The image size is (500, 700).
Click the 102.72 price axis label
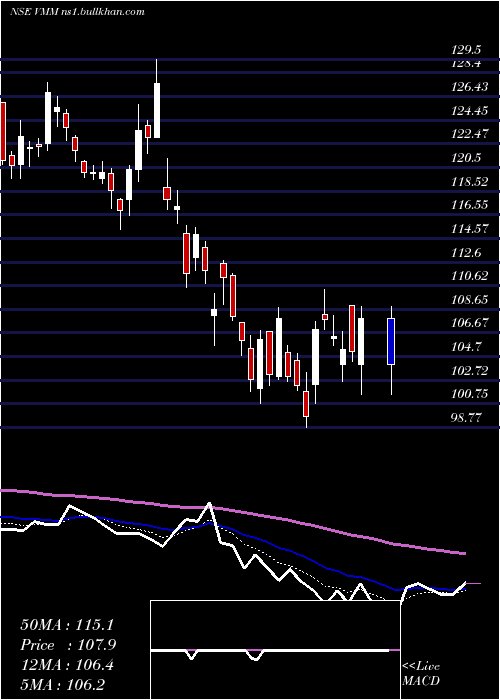point(470,371)
